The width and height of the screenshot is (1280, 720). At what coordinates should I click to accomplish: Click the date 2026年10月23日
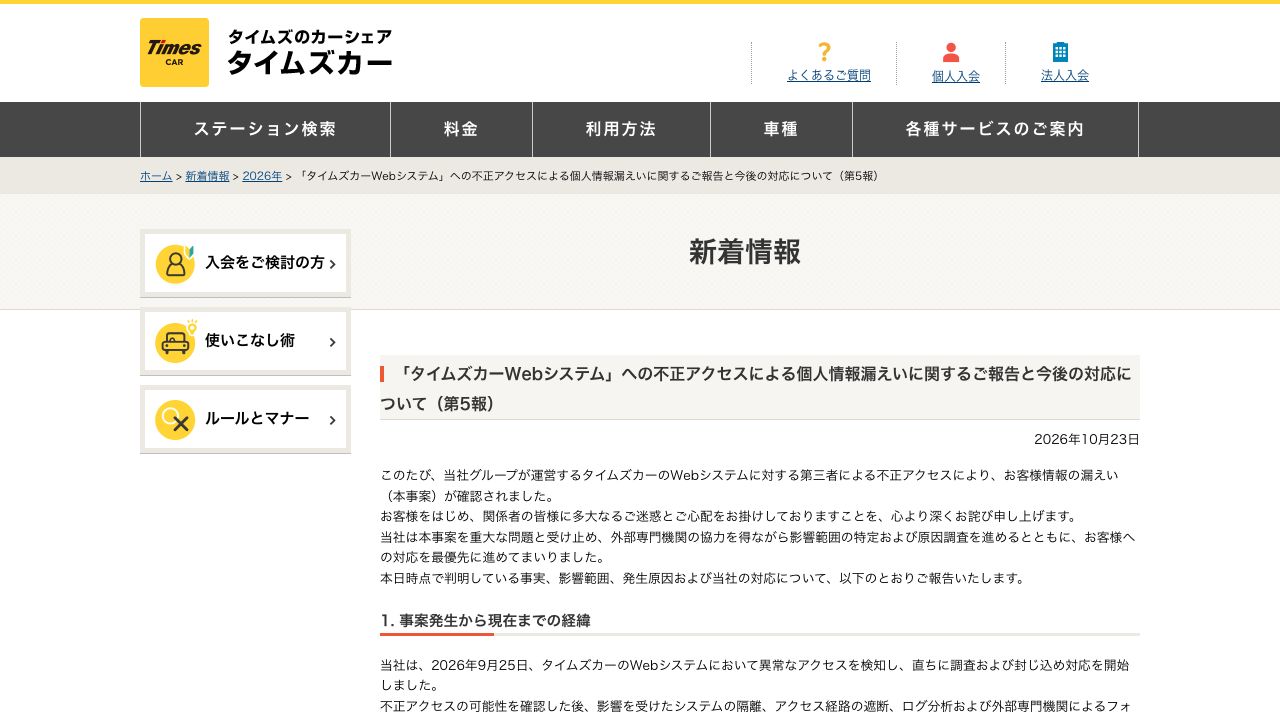[1087, 439]
